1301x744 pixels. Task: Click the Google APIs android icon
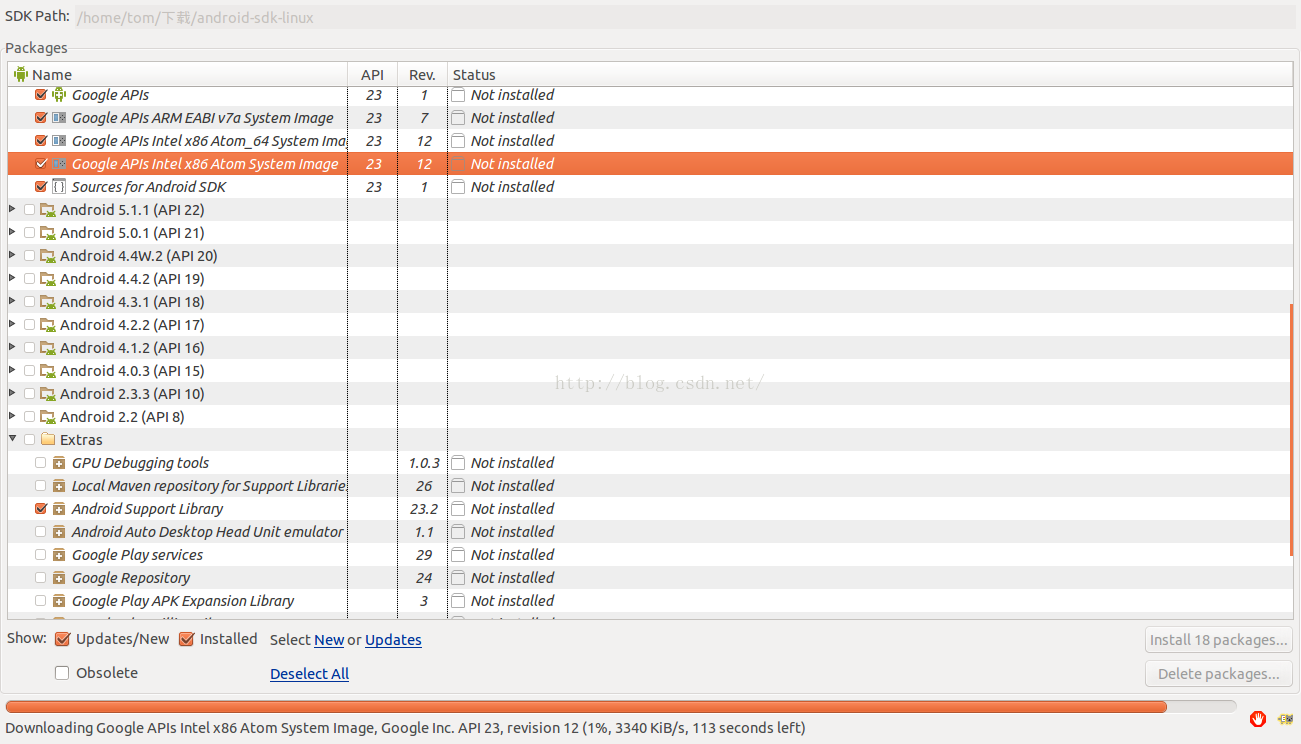click(59, 95)
